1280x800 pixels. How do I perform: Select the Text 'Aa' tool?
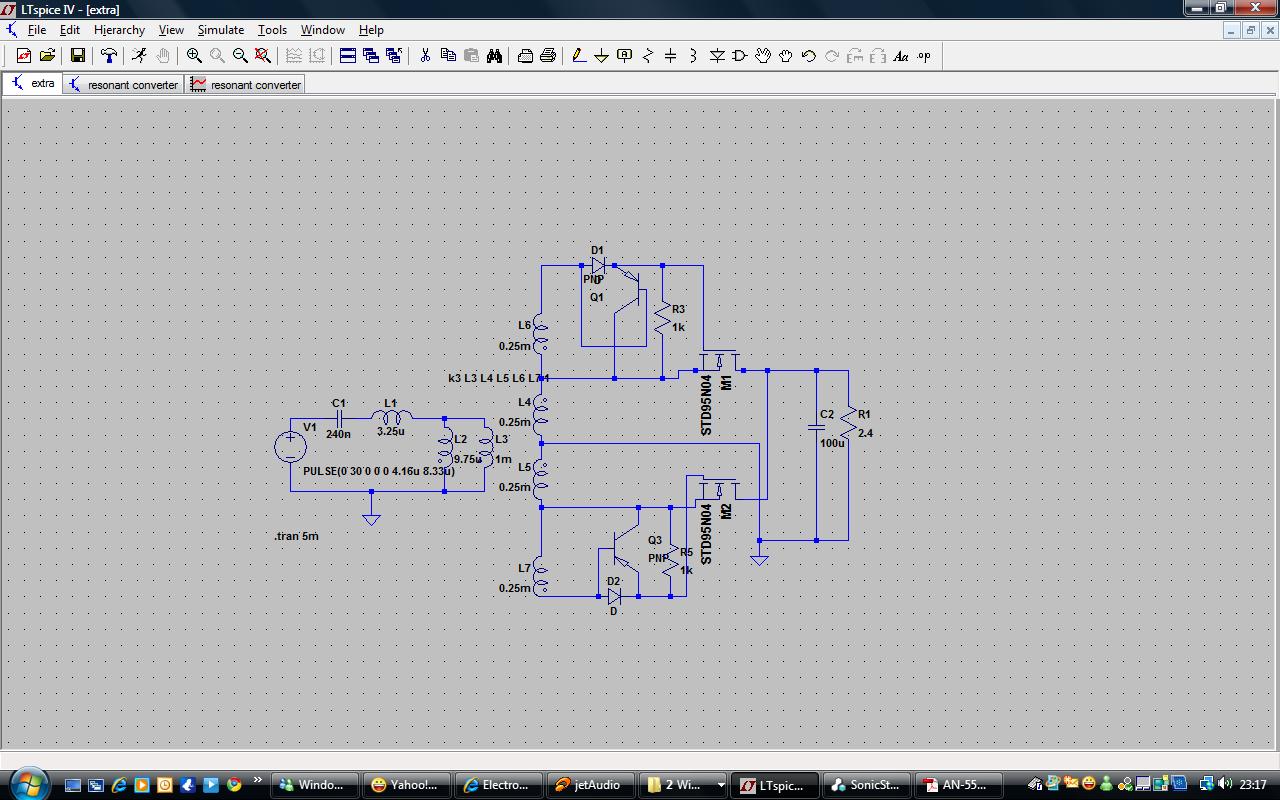pyautogui.click(x=901, y=56)
